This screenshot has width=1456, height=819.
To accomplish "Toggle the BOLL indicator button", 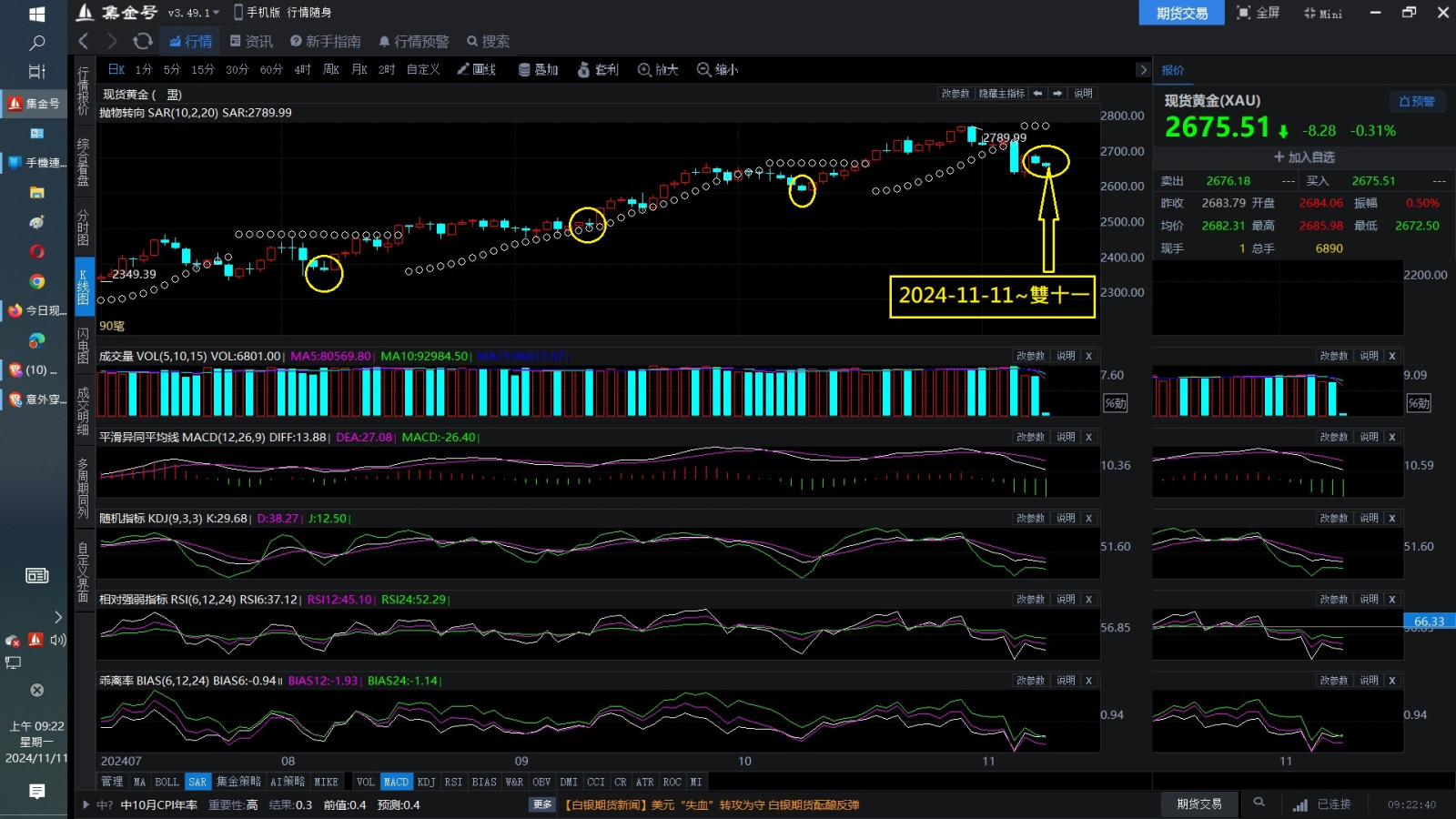I will click(x=167, y=782).
